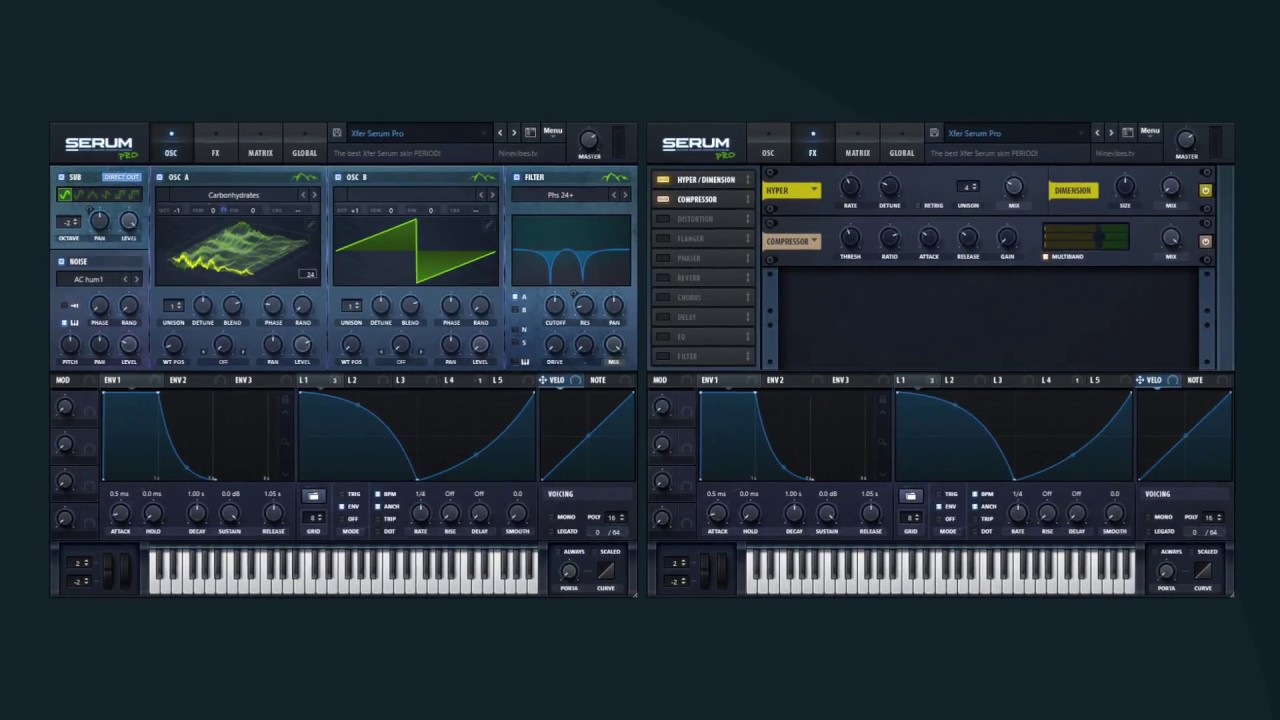This screenshot has width=1280, height=720.
Task: Click next filter type arrow
Action: [x=626, y=195]
